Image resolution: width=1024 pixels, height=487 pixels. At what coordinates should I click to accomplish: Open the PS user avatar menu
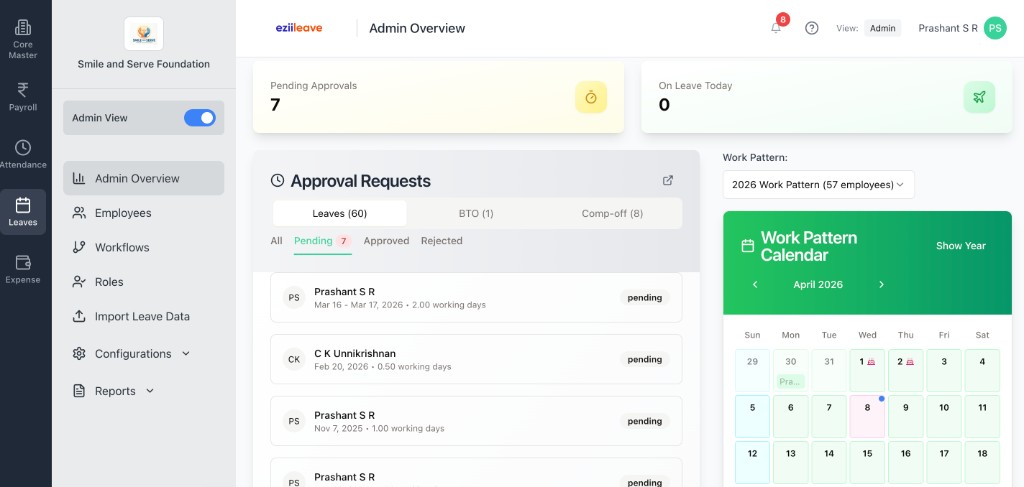pos(995,28)
